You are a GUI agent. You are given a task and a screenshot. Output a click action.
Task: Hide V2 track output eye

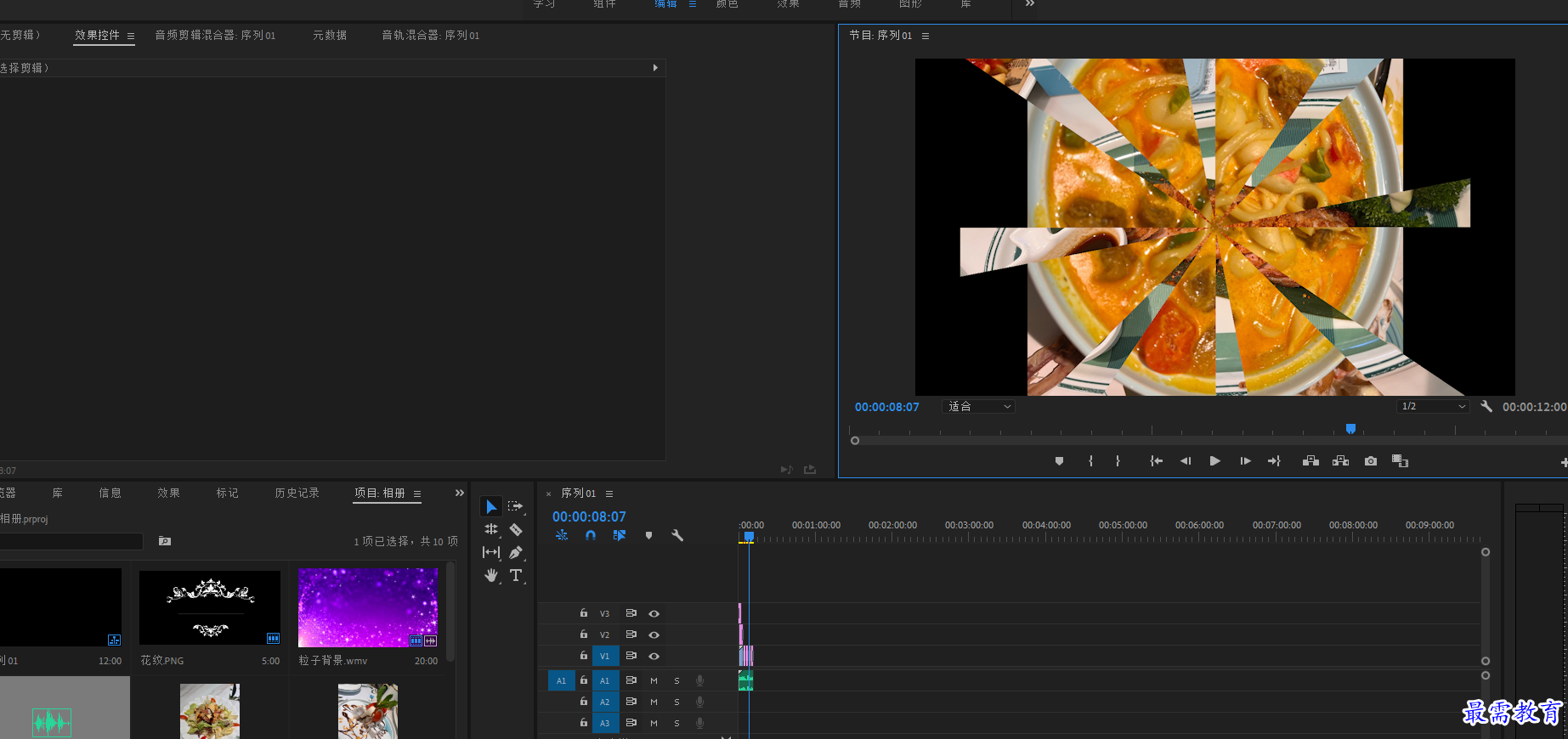(654, 635)
